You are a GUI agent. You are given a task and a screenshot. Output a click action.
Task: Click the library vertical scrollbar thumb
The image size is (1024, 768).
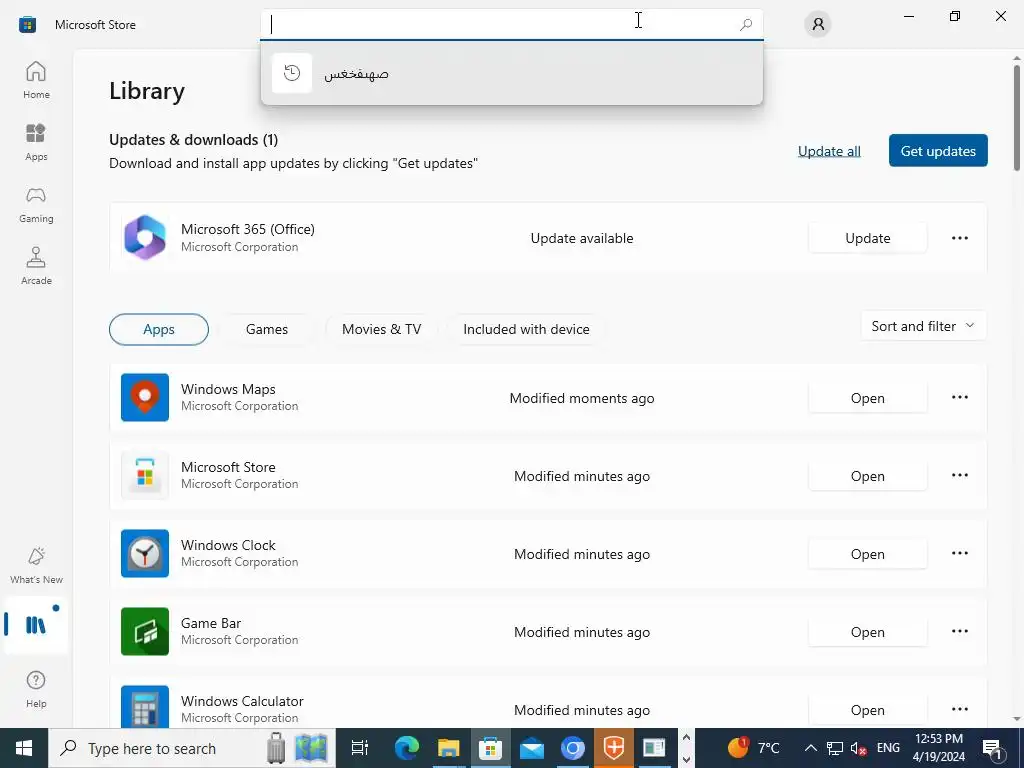click(x=1016, y=118)
